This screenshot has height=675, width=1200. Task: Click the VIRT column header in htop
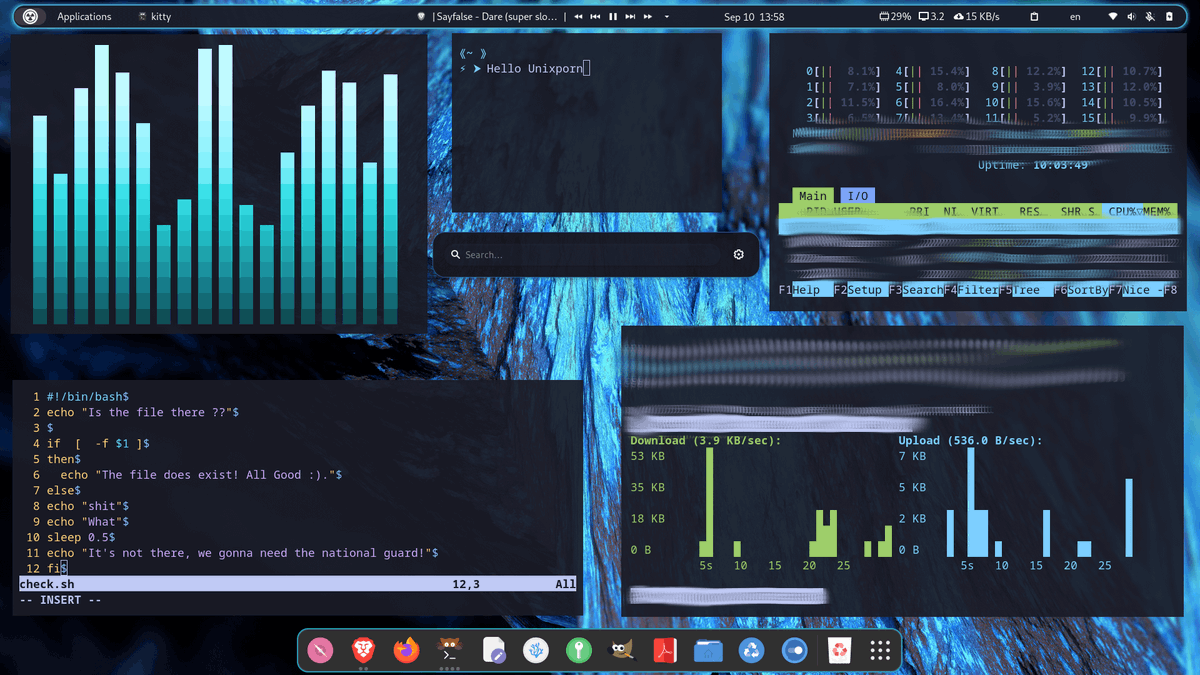[985, 211]
